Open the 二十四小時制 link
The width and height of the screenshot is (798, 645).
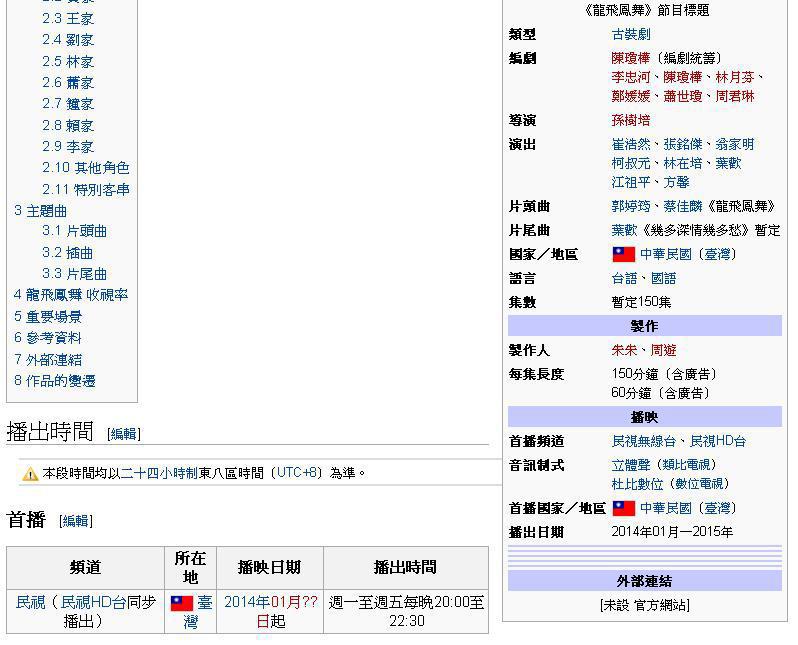159,473
